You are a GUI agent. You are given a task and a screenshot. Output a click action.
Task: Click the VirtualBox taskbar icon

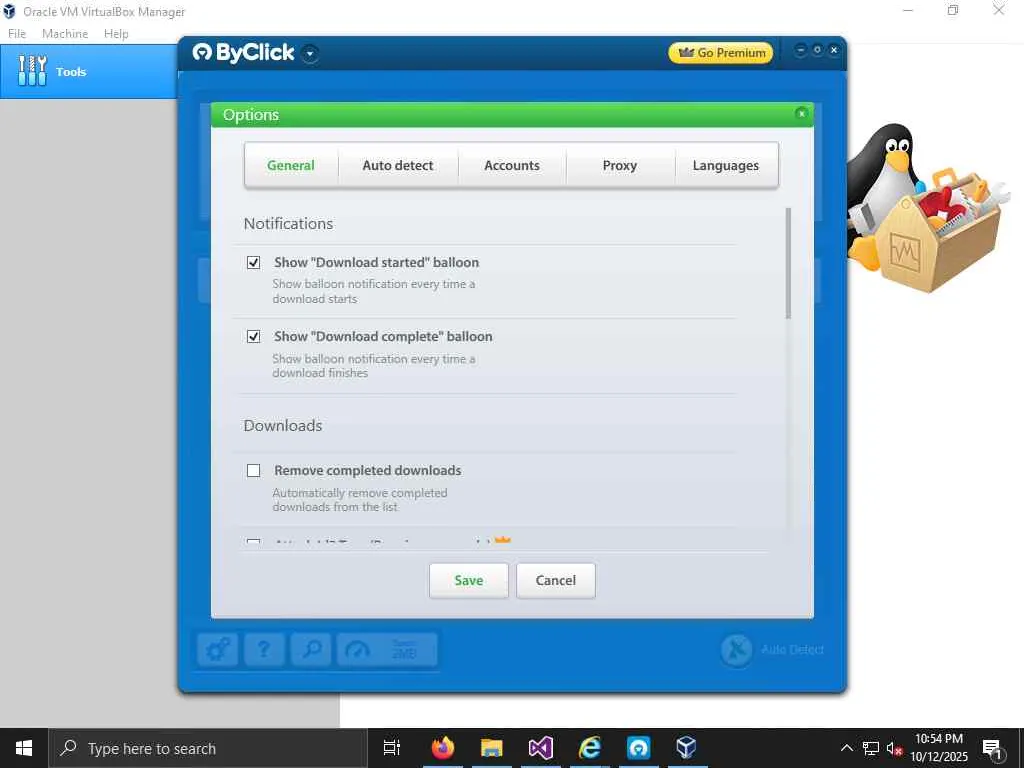pyautogui.click(x=686, y=748)
